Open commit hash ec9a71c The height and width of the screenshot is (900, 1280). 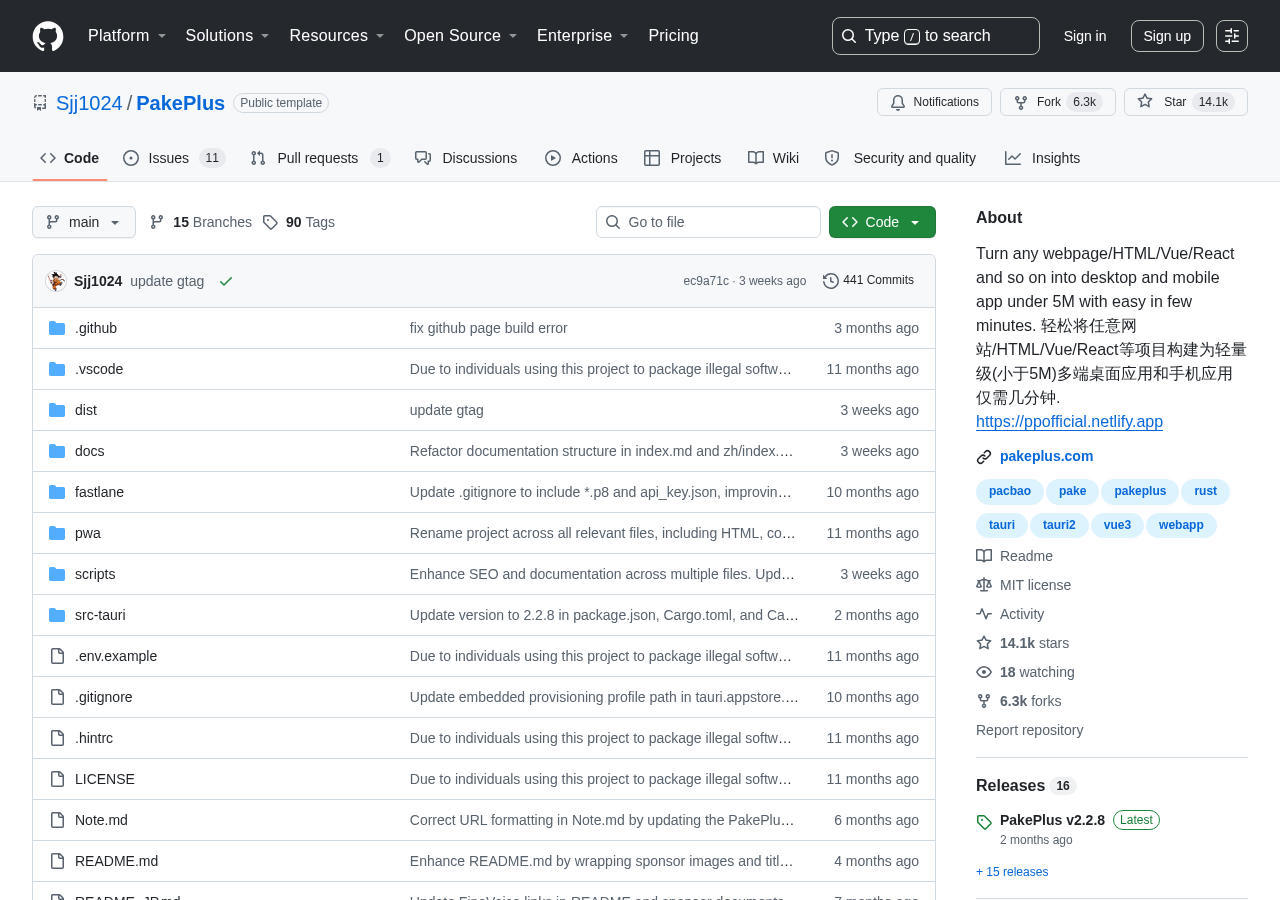(706, 281)
